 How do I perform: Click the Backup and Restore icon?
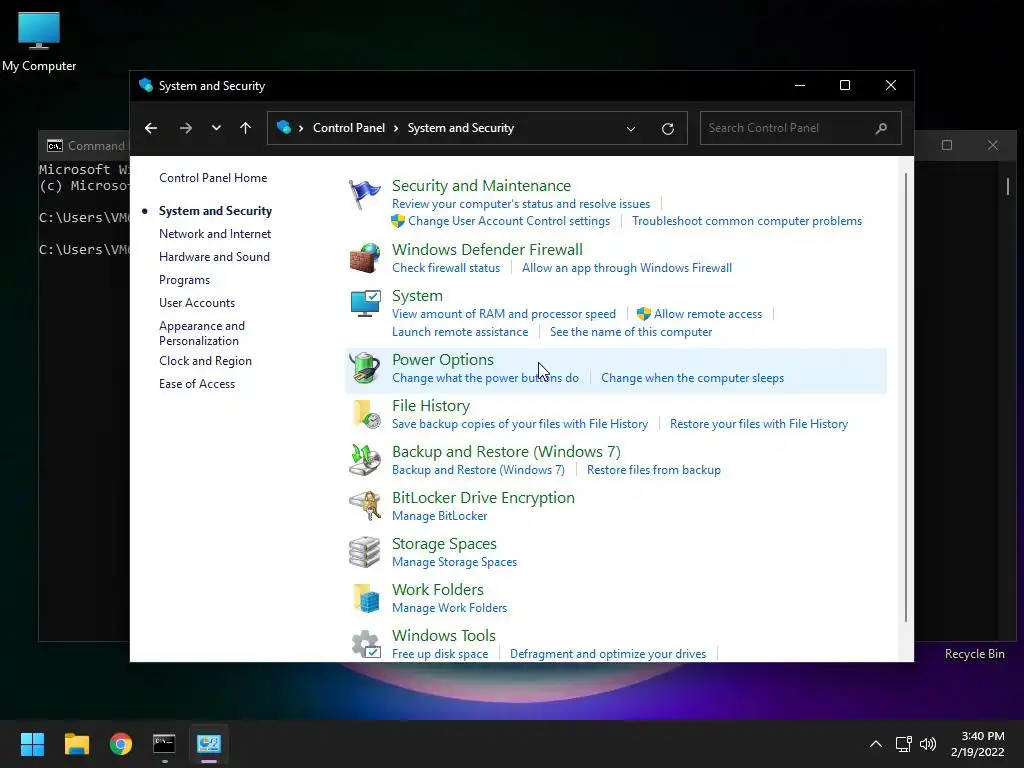coord(364,460)
